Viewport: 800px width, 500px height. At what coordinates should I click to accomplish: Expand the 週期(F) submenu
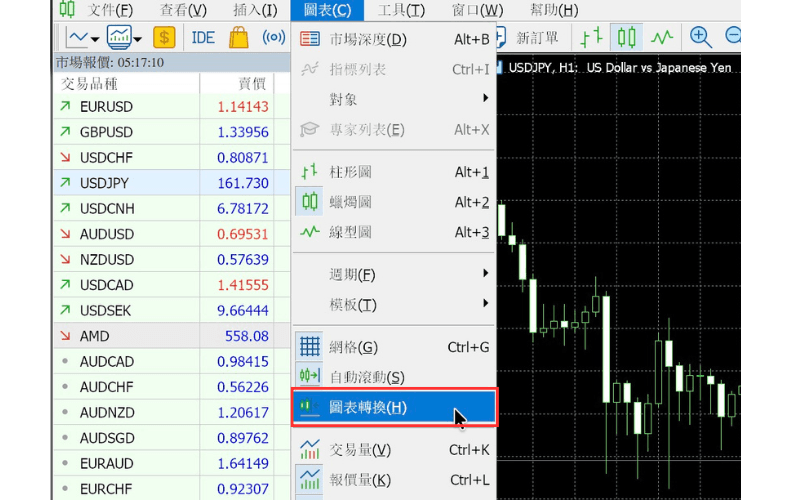point(394,274)
